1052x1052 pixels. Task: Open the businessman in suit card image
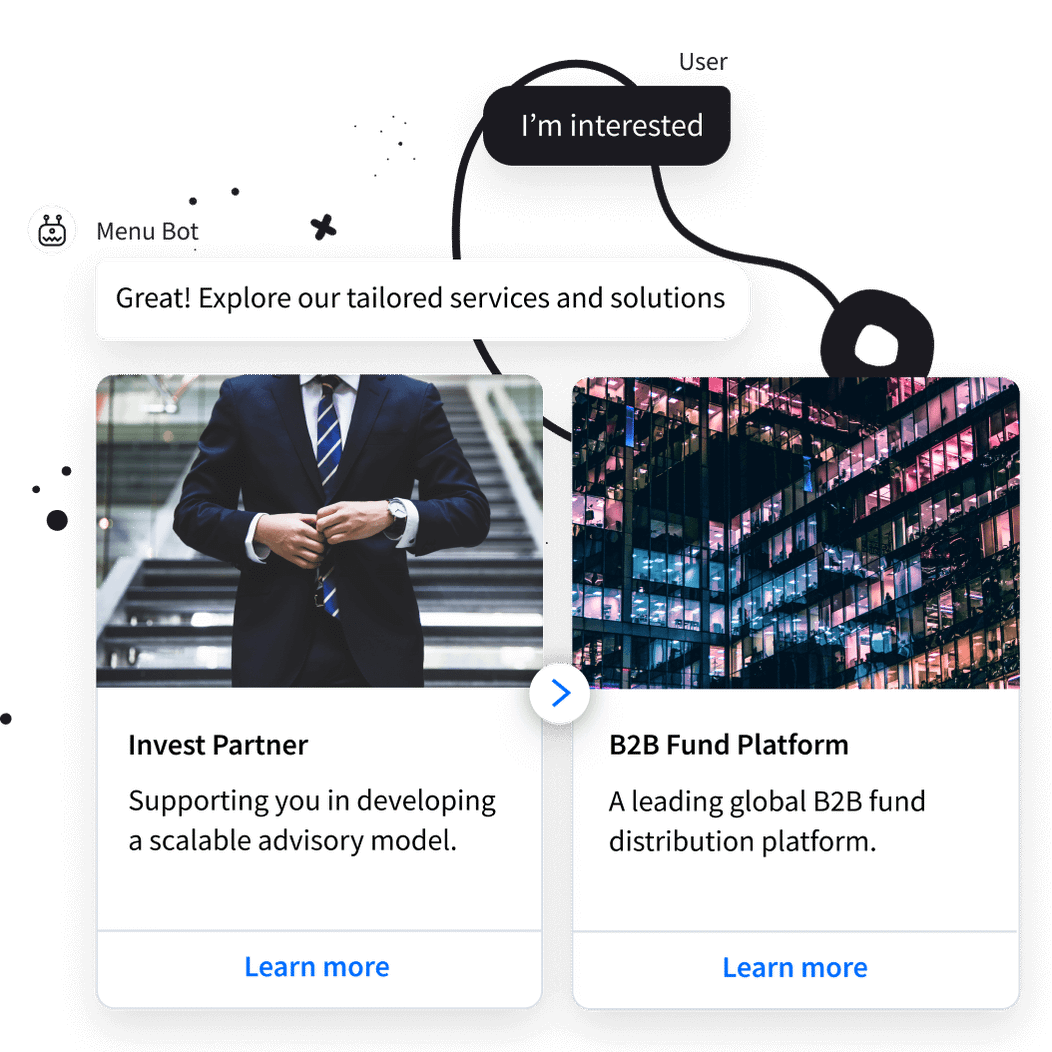(319, 531)
